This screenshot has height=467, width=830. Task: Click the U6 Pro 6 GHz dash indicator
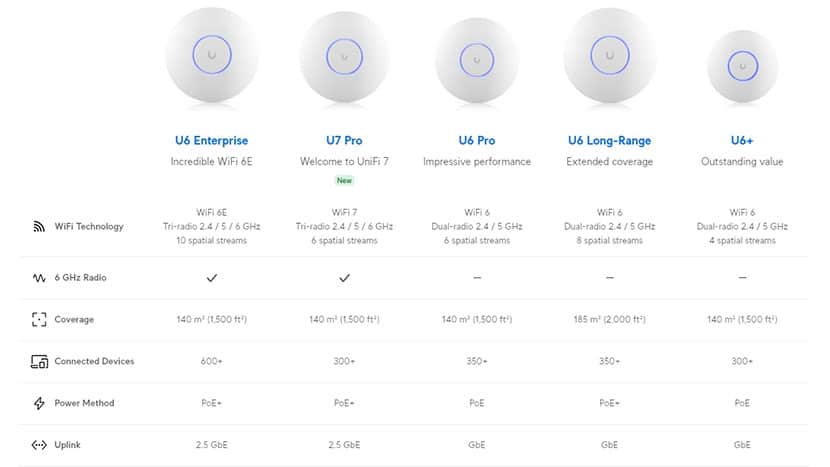pyautogui.click(x=477, y=277)
